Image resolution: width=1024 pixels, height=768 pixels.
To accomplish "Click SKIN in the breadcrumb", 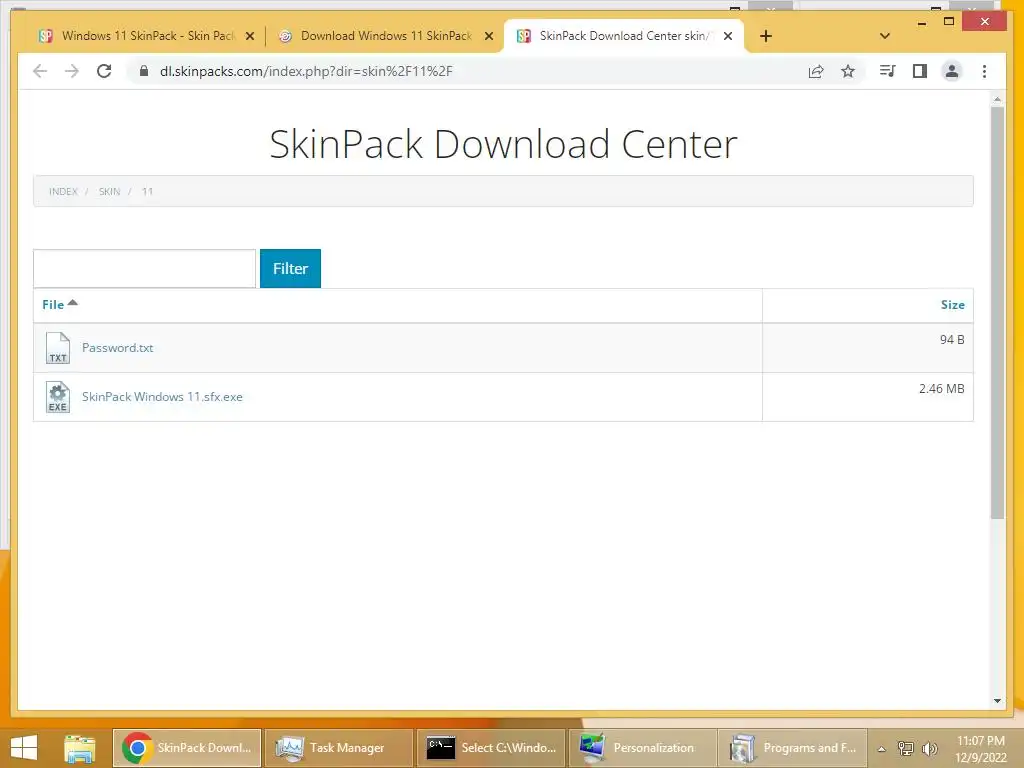I will pyautogui.click(x=110, y=191).
